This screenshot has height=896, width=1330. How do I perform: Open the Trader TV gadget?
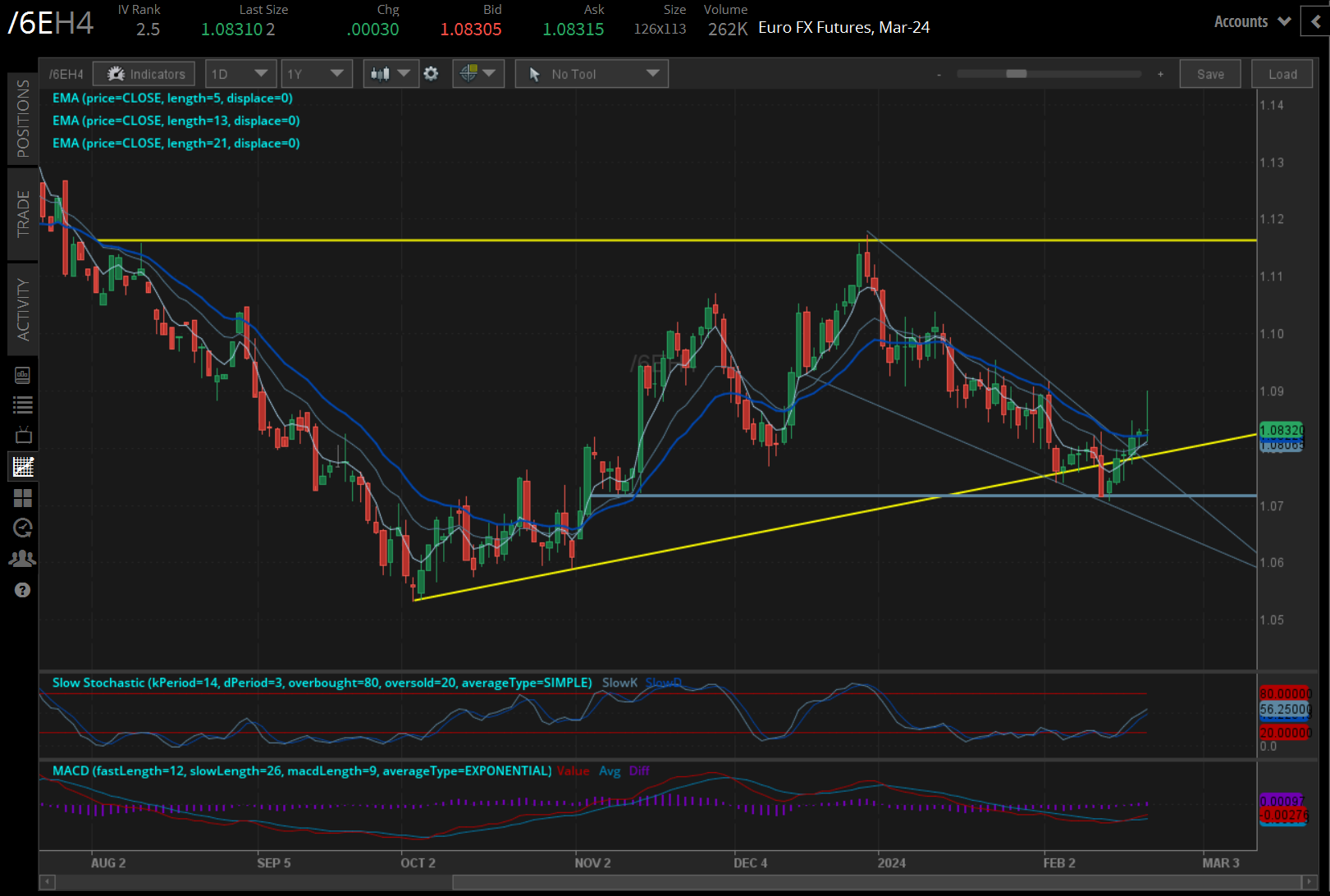point(22,435)
